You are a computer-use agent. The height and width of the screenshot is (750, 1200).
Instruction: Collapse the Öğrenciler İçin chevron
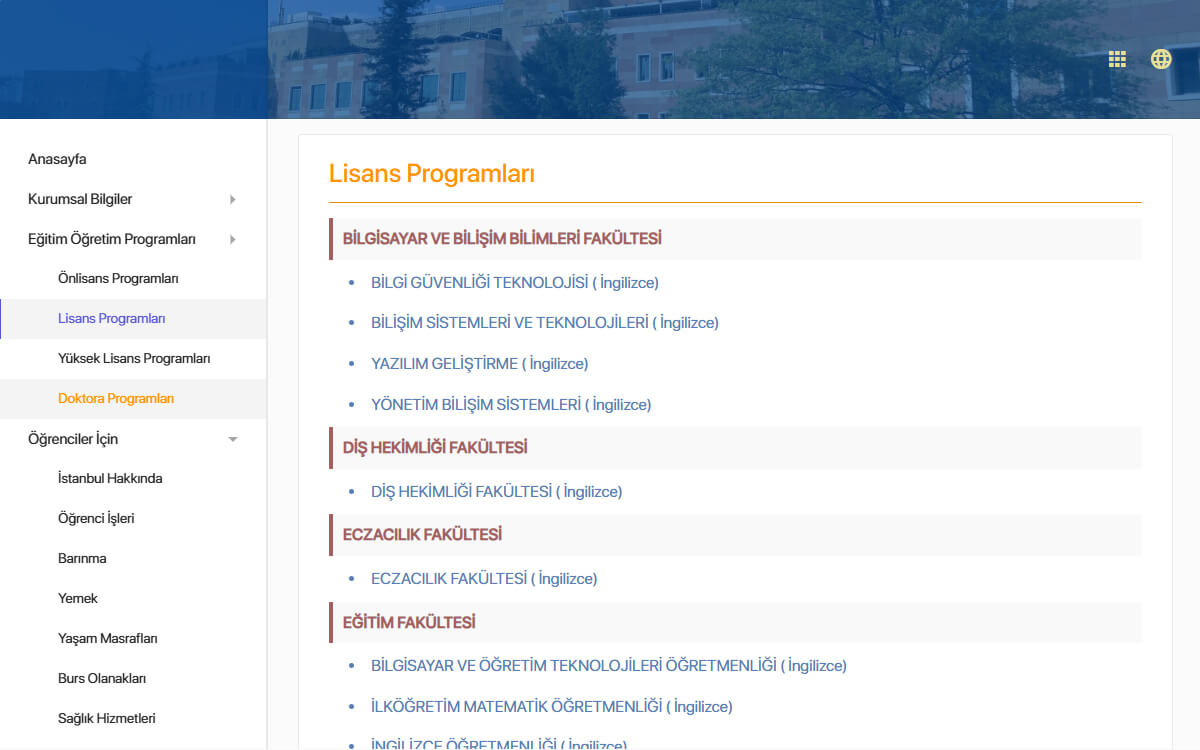pos(233,439)
